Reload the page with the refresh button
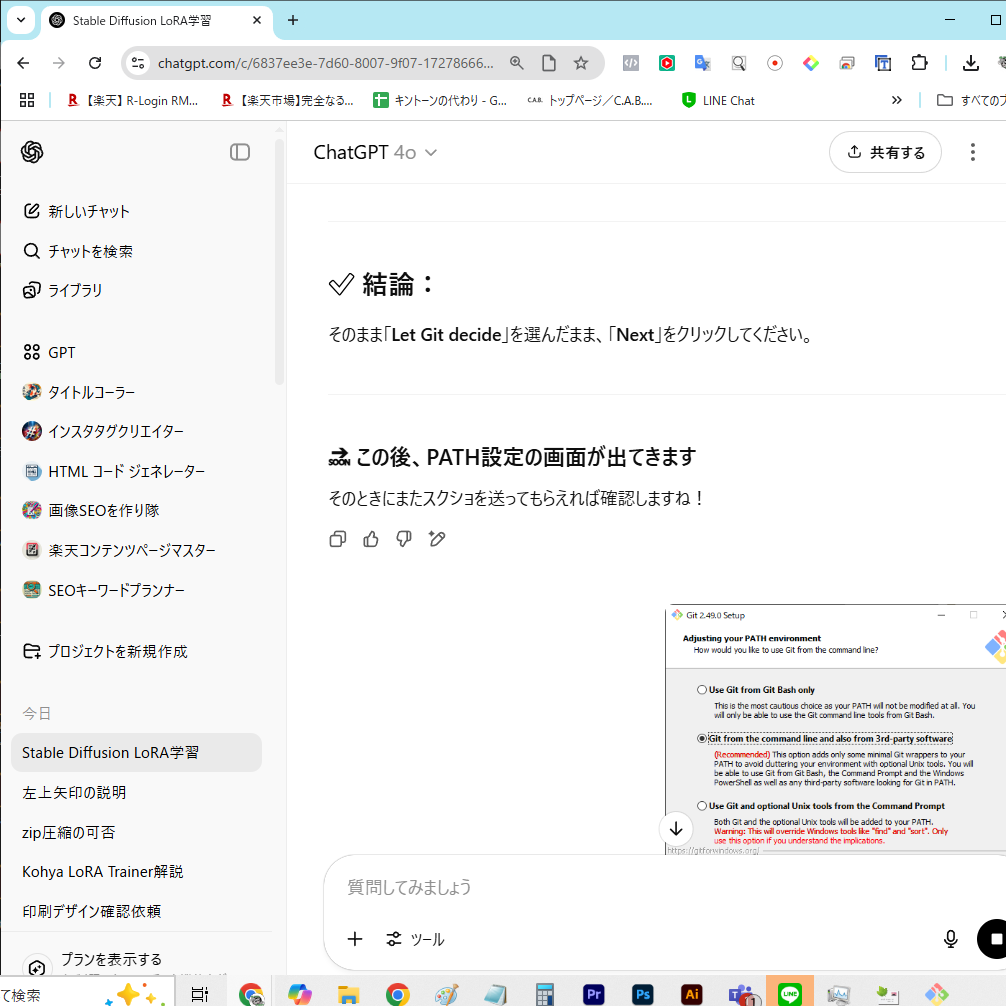The height and width of the screenshot is (1006, 1006). 95,63
